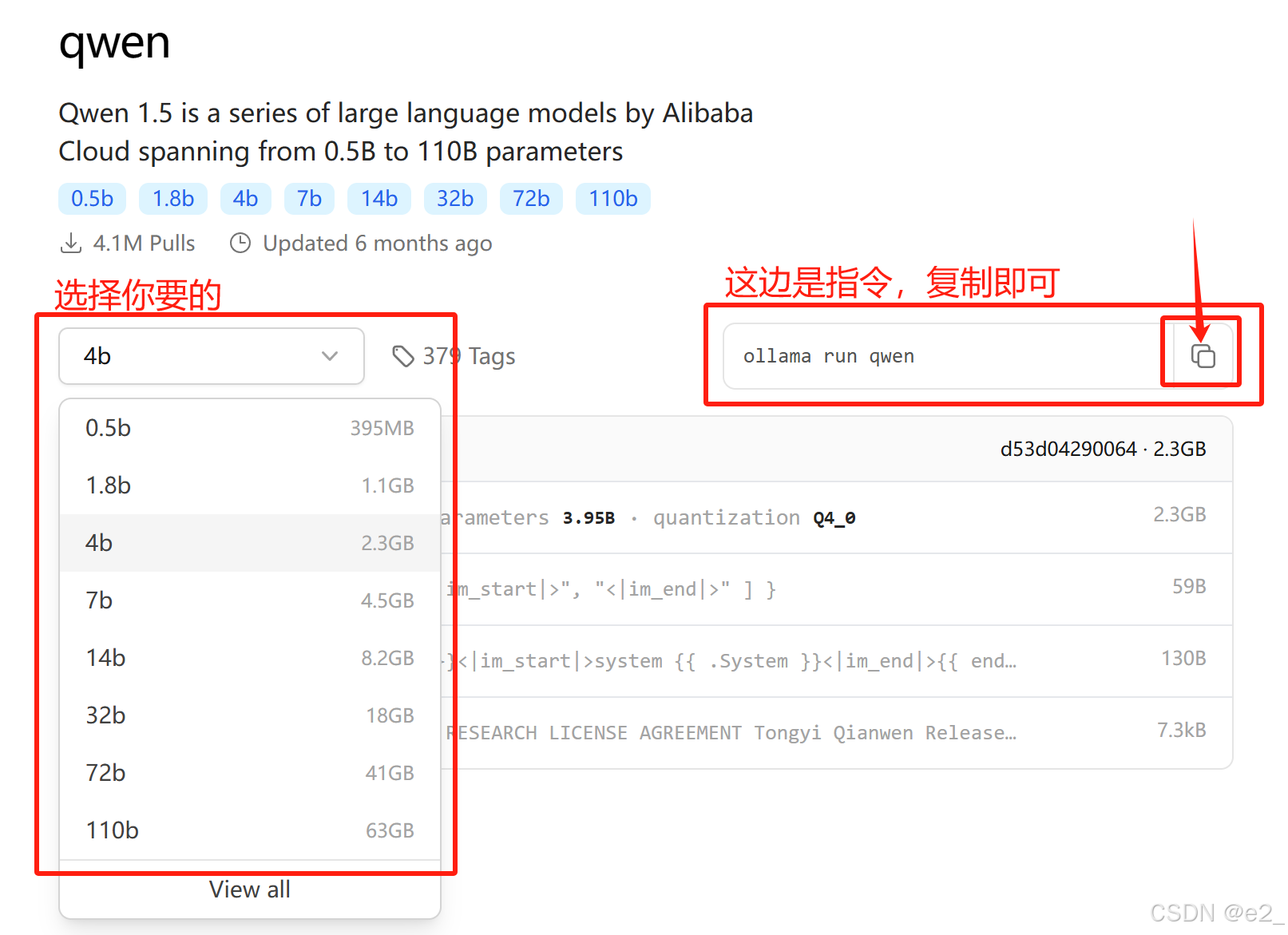
Task: Select 72b option of 41GB
Action: click(x=250, y=773)
